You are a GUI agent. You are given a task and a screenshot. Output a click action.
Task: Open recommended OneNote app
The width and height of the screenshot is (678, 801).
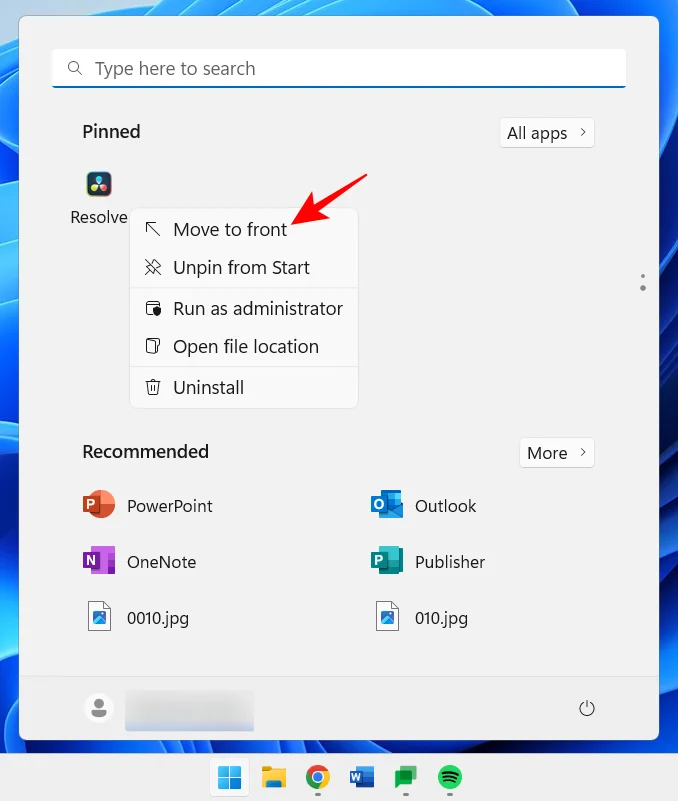139,561
